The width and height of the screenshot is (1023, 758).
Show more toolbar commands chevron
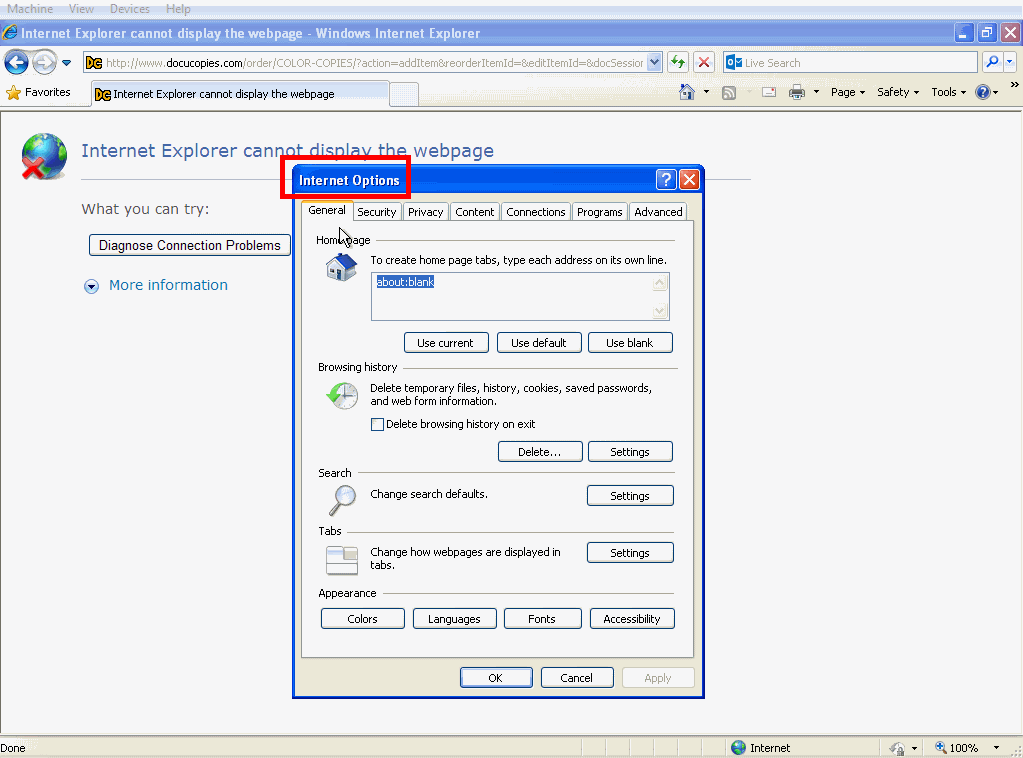click(1014, 84)
